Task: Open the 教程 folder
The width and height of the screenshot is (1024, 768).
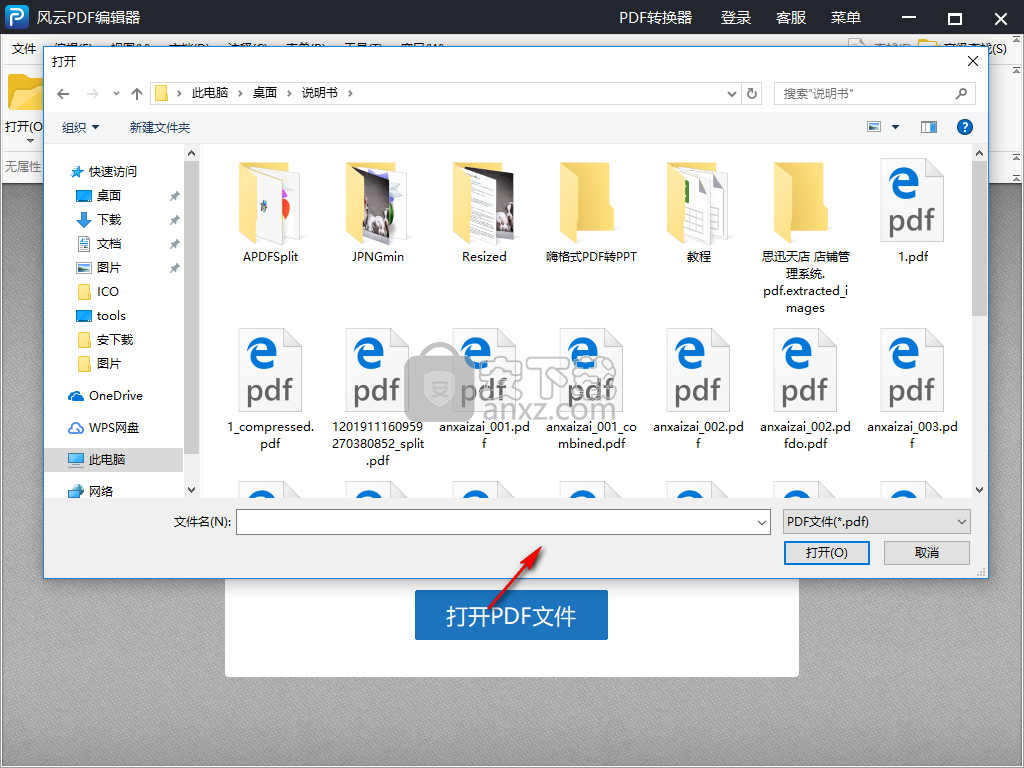Action: point(698,212)
